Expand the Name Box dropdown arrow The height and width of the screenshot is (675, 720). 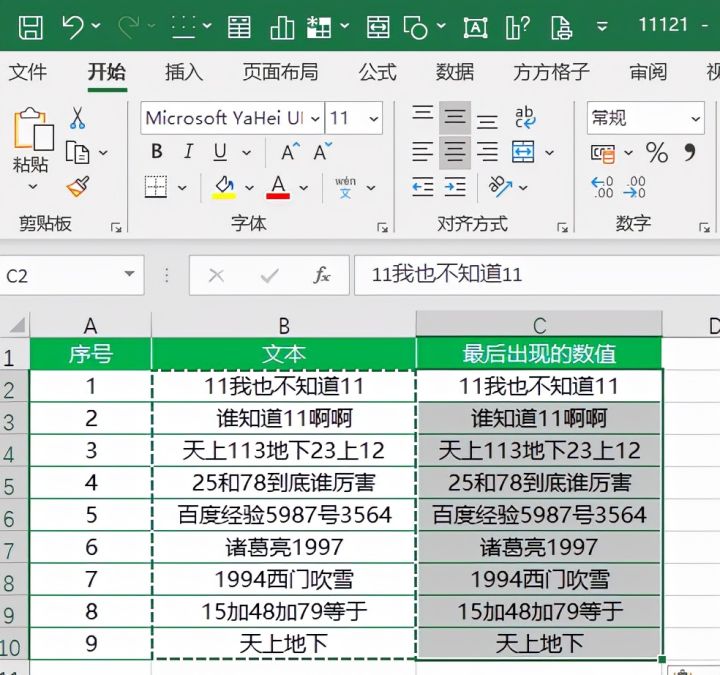coord(129,274)
